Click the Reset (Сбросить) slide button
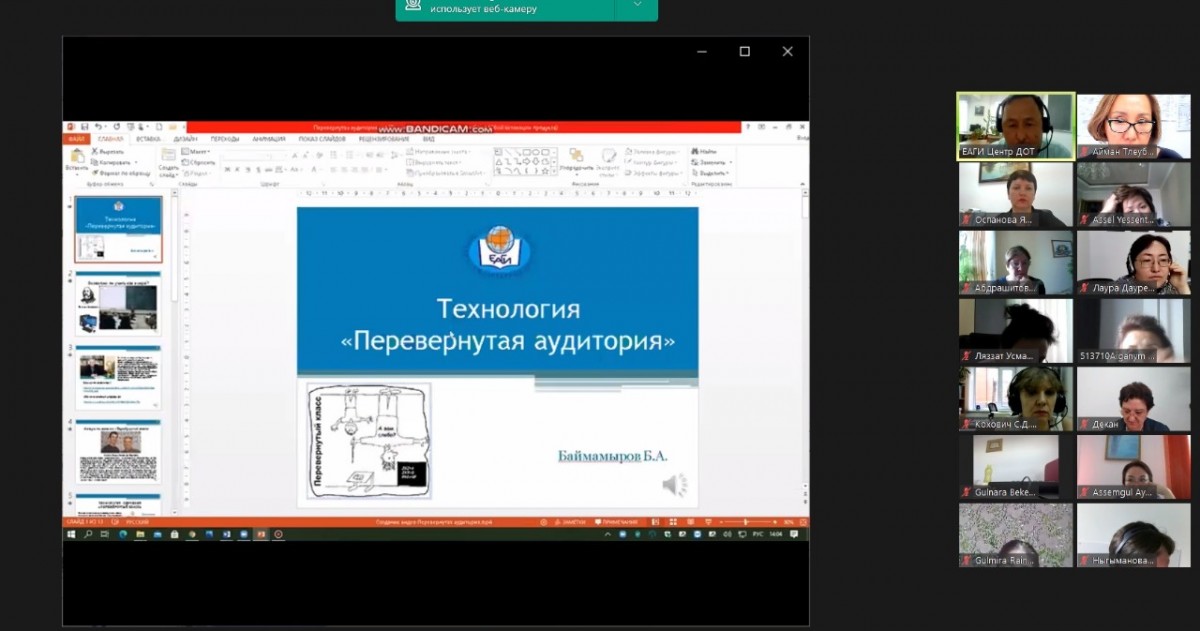The height and width of the screenshot is (631, 1200). tap(200, 162)
